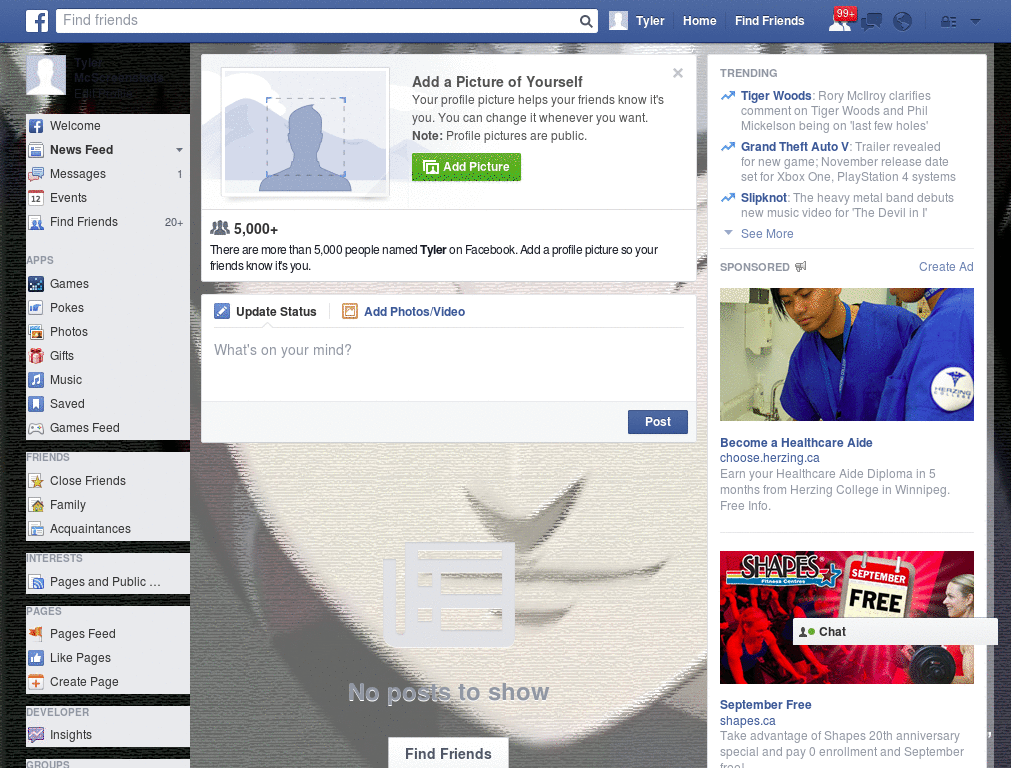Click the Music app icon
1024x768 pixels.
36,380
